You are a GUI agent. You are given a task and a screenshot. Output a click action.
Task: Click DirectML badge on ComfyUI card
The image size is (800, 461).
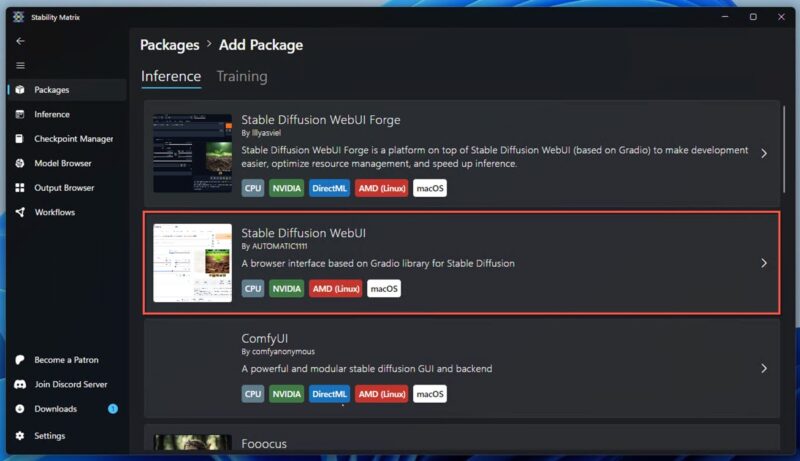coord(329,394)
